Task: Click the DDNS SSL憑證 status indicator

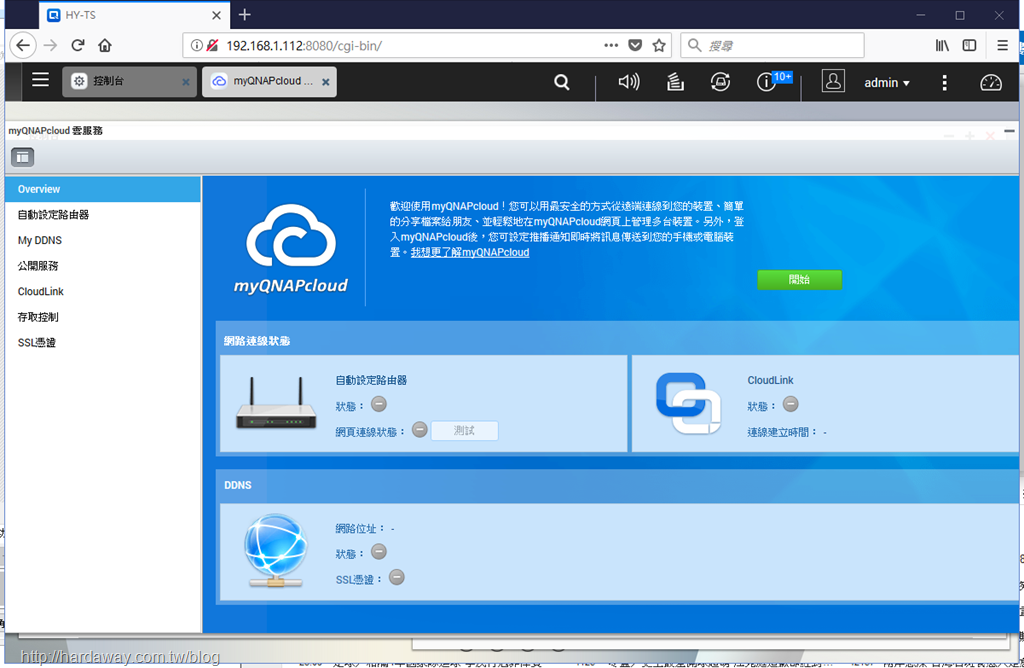Action: [x=396, y=578]
